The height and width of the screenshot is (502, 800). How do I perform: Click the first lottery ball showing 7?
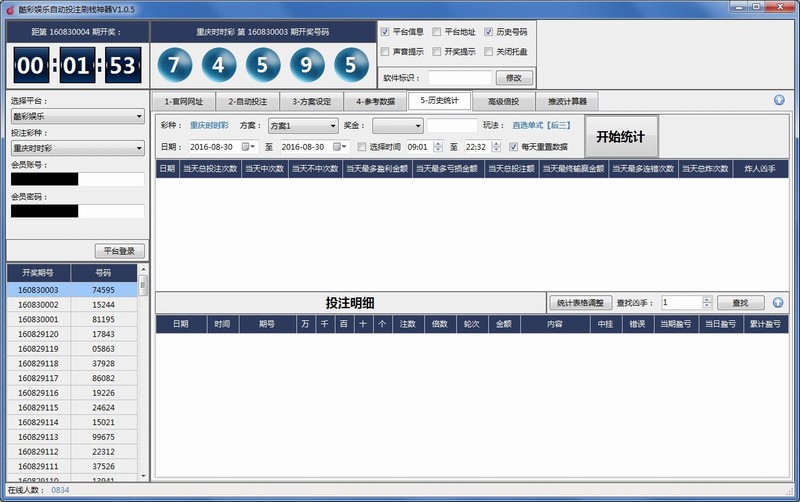pyautogui.click(x=176, y=66)
